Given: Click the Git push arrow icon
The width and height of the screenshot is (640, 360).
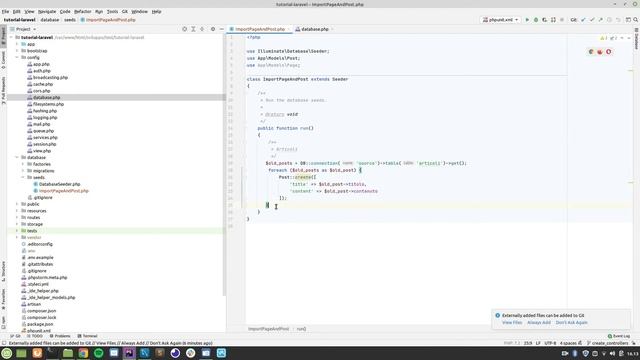Looking at the screenshot, I should (x=600, y=20).
